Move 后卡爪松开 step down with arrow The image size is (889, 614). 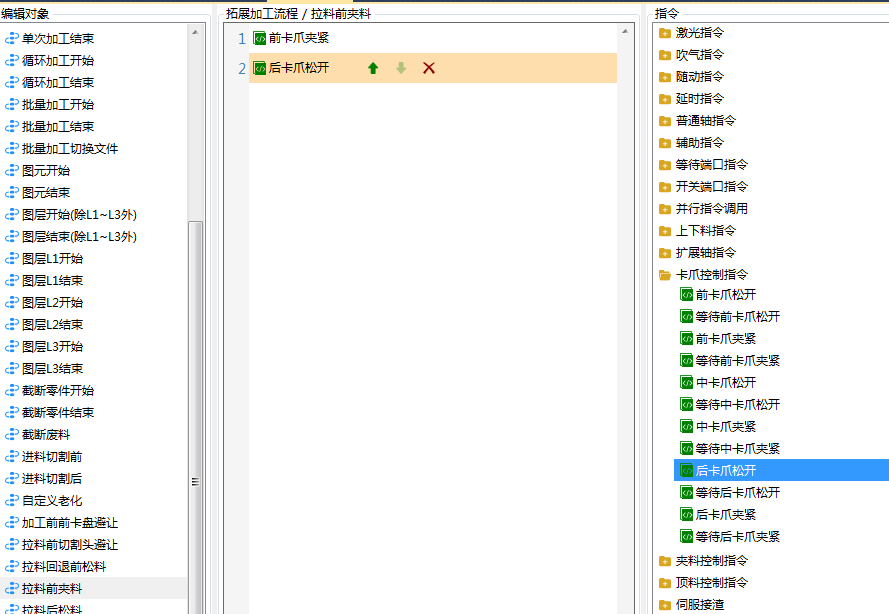(401, 68)
